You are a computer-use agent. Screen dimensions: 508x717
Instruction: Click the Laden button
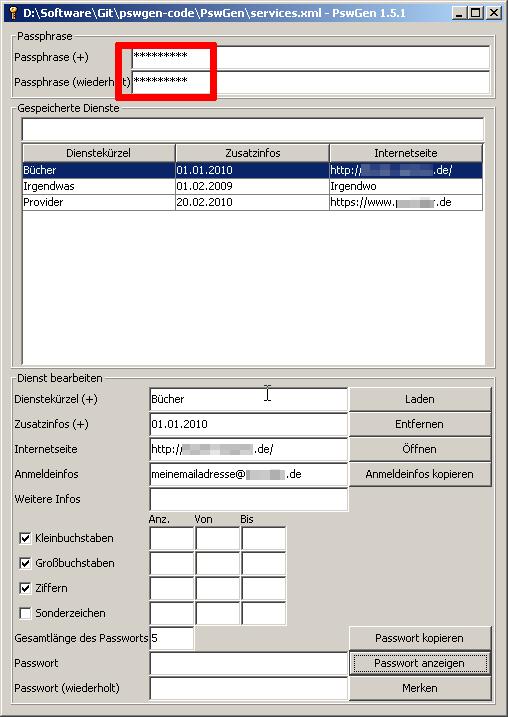click(x=420, y=399)
